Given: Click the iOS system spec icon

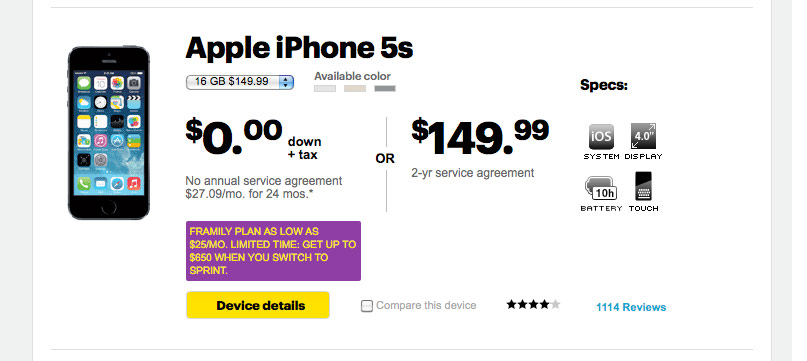Looking at the screenshot, I should coord(601,137).
